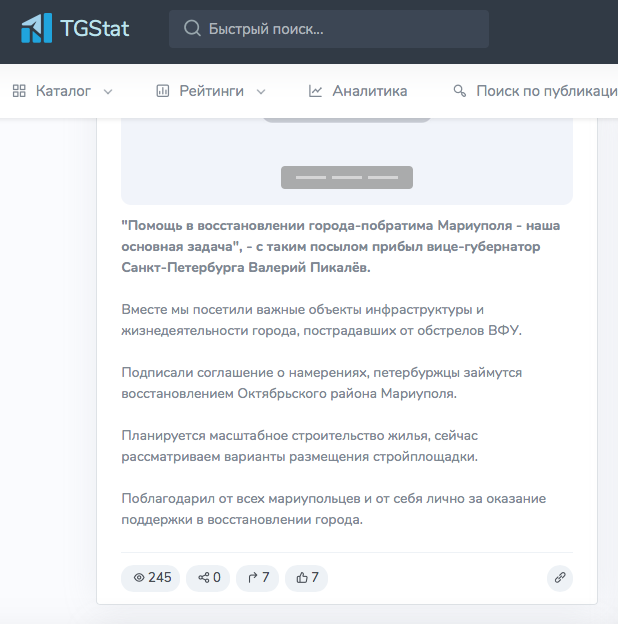Viewport: 618px width, 624px height.
Task: Copy post link via chain icon
Action: [560, 577]
